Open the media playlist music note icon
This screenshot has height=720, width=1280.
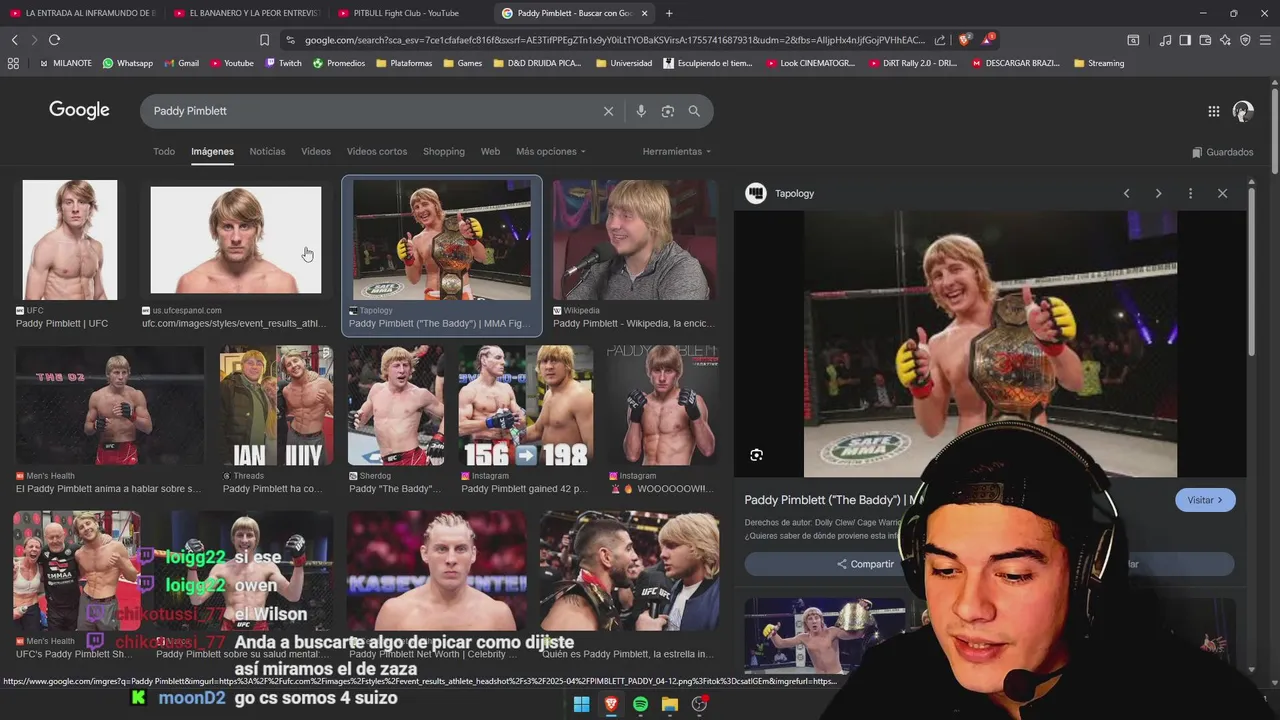coord(1165,40)
